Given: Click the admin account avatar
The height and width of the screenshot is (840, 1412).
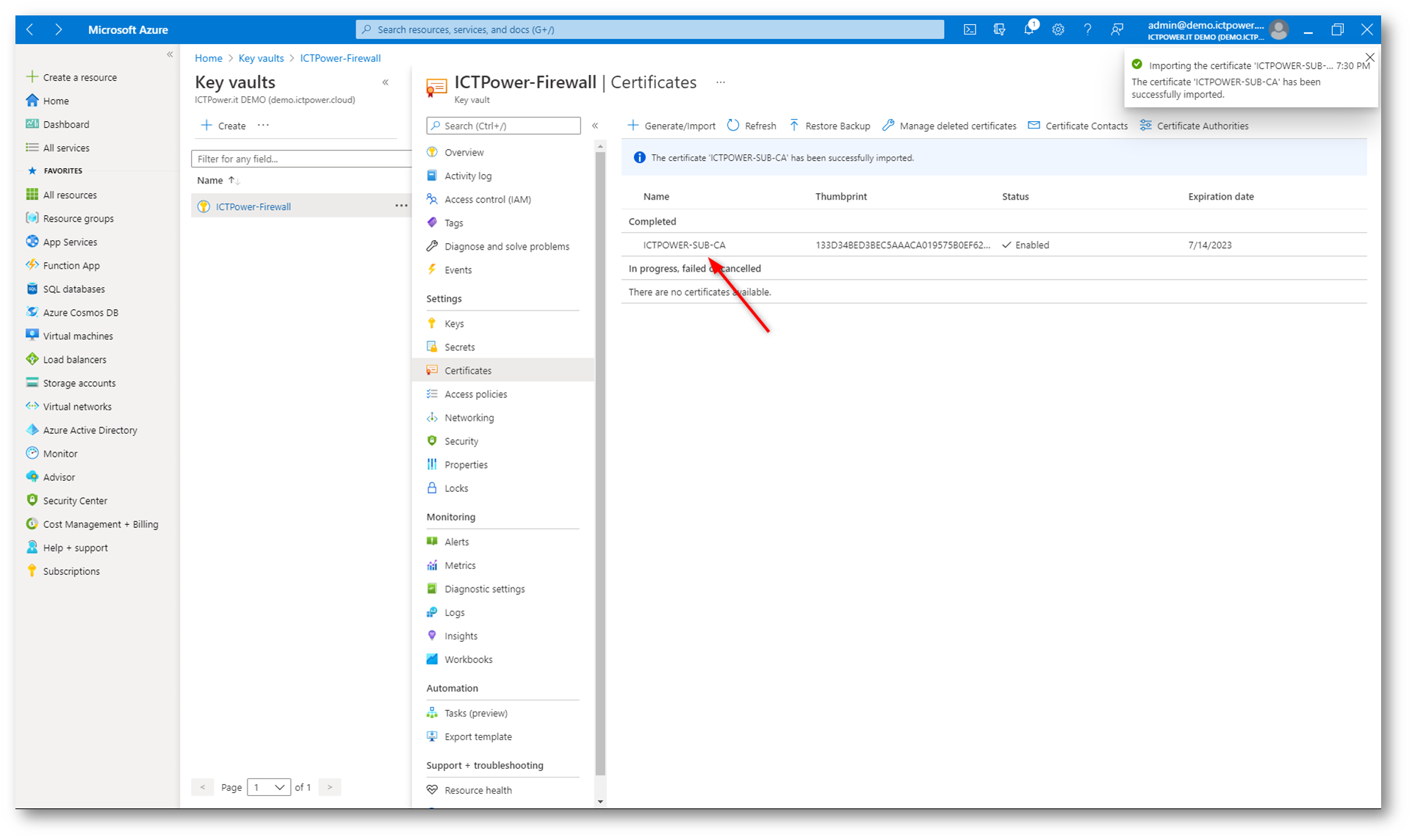Looking at the screenshot, I should pyautogui.click(x=1279, y=29).
